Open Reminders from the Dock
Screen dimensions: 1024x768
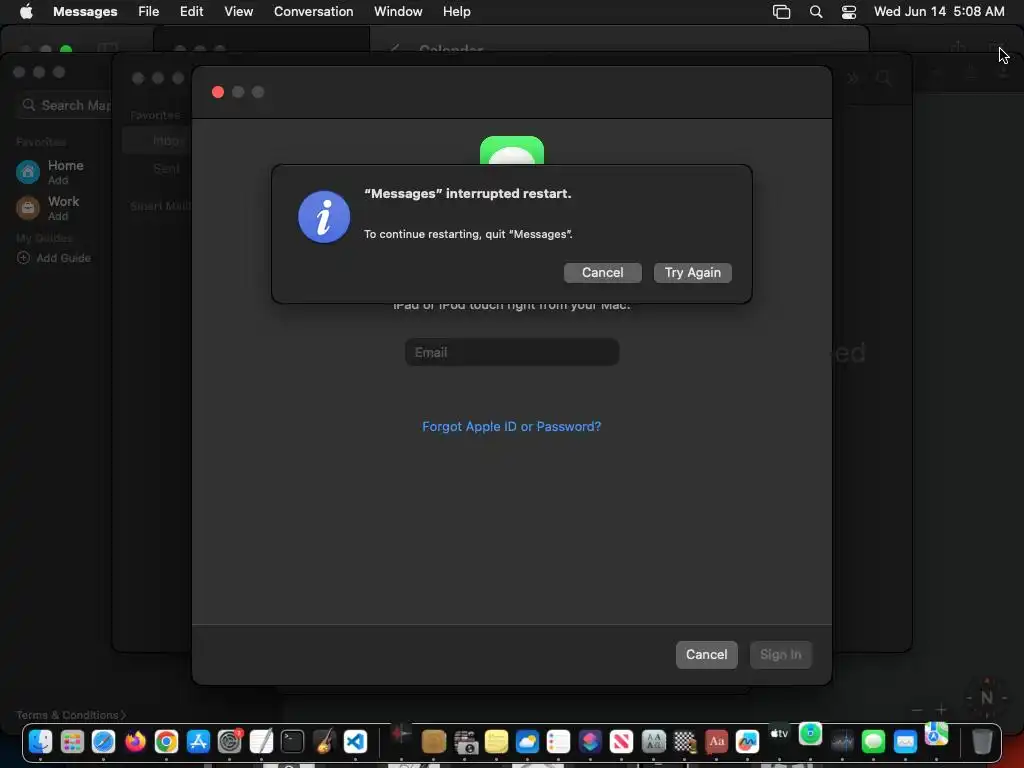pyautogui.click(x=558, y=742)
